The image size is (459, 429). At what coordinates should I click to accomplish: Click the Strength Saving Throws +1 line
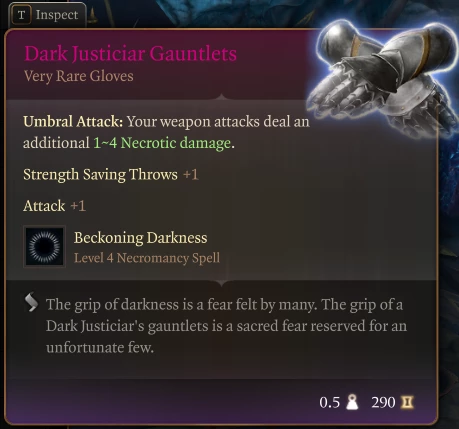111,175
